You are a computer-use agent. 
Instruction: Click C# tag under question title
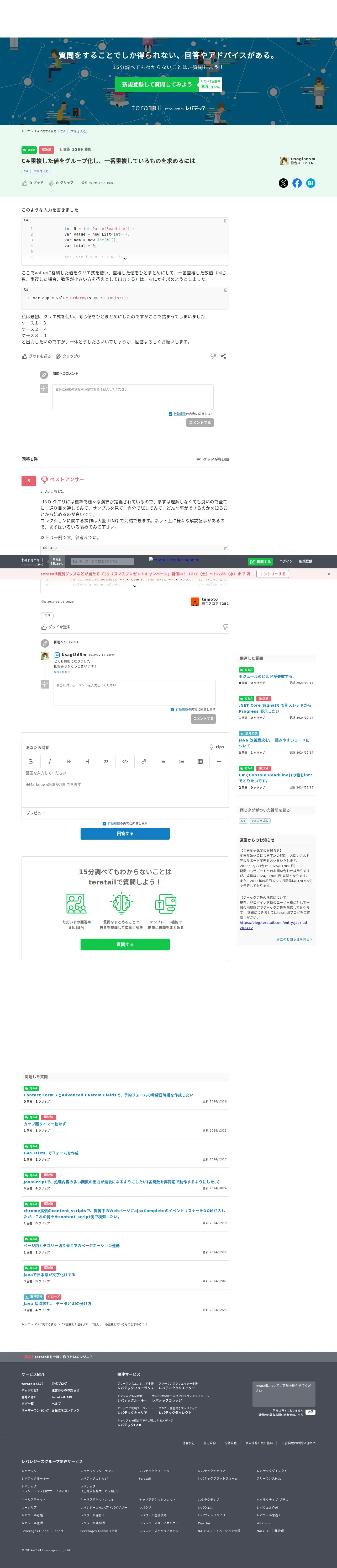tap(26, 172)
